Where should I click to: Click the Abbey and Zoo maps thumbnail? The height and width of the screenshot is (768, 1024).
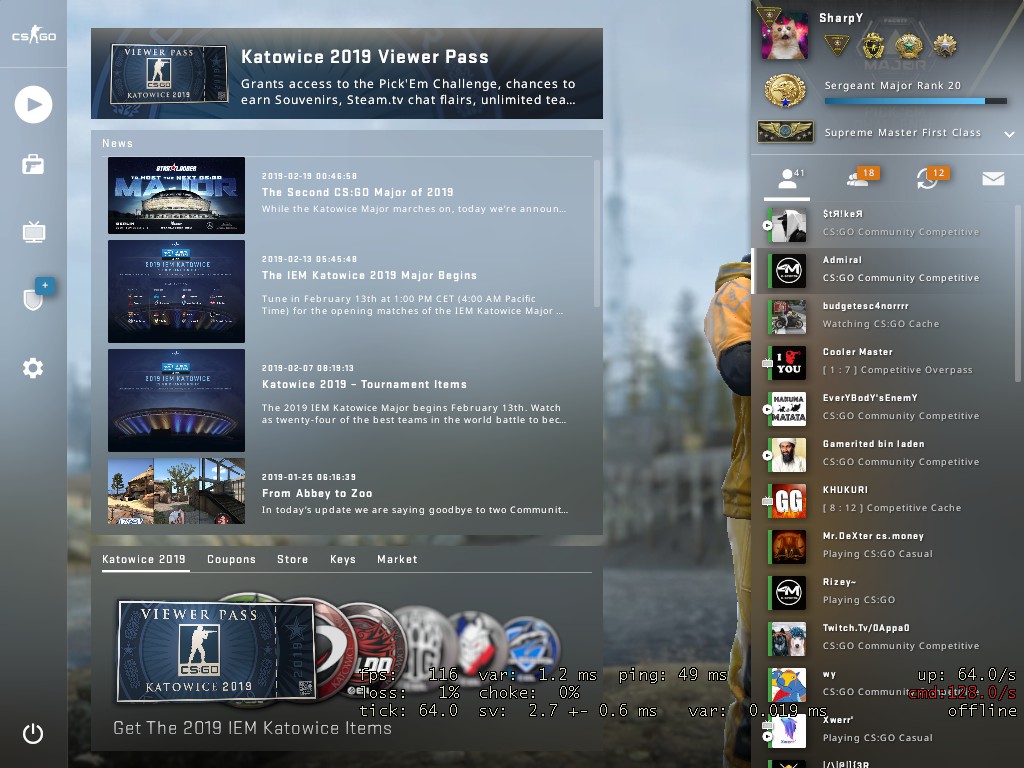click(176, 491)
